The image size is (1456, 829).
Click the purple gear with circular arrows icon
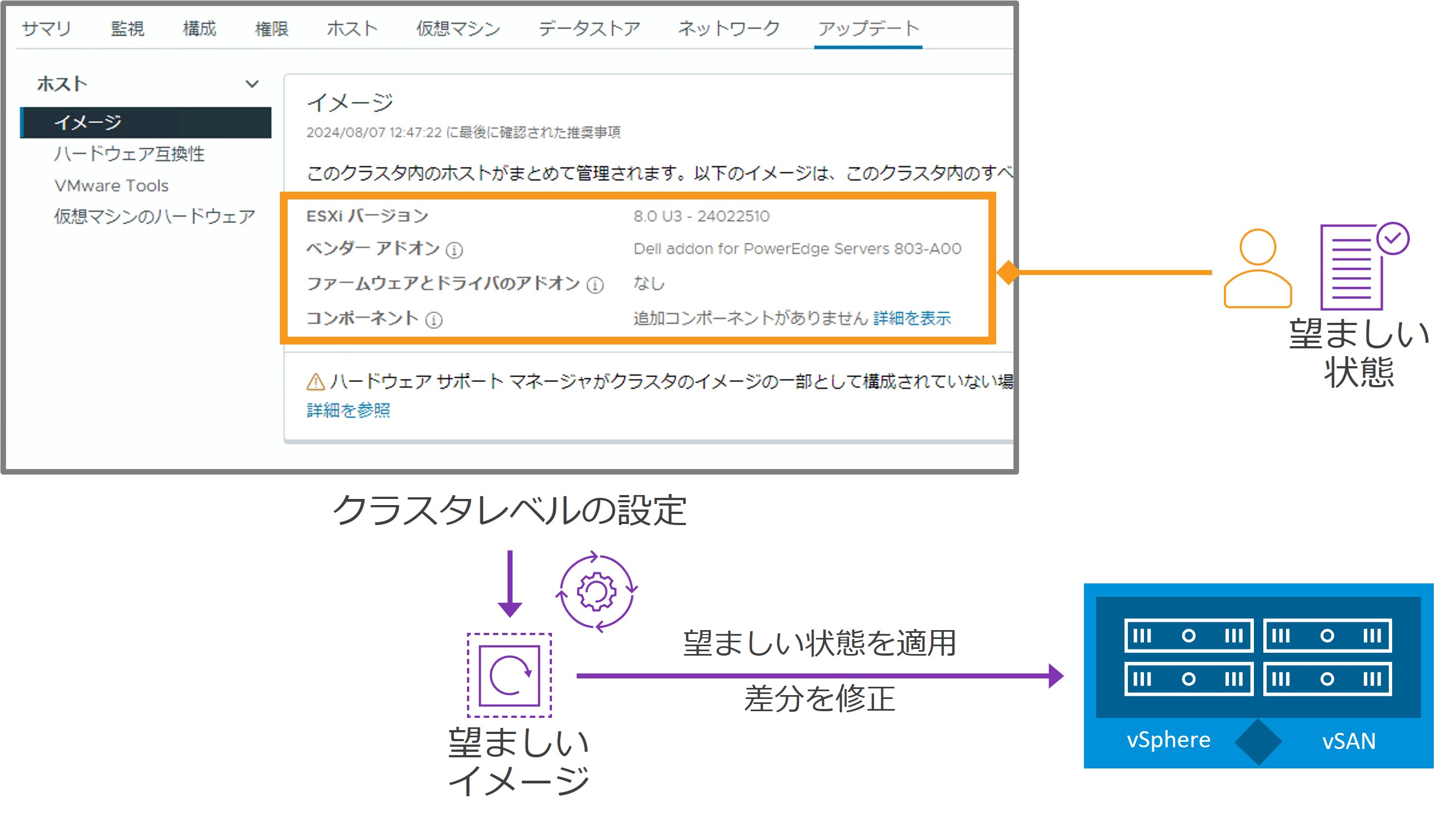tap(596, 592)
